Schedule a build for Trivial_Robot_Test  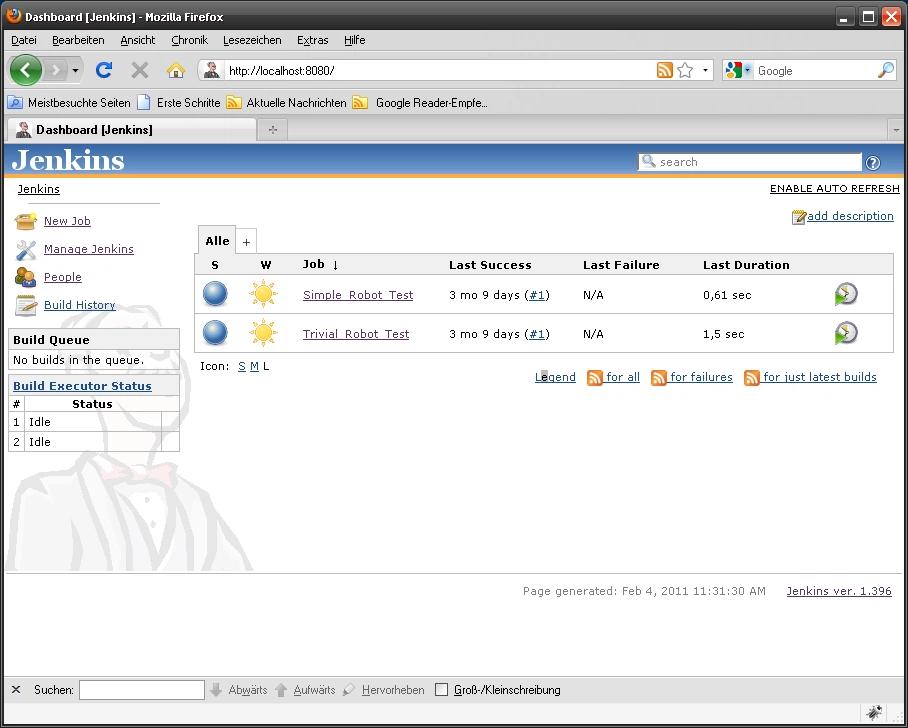[x=846, y=333]
